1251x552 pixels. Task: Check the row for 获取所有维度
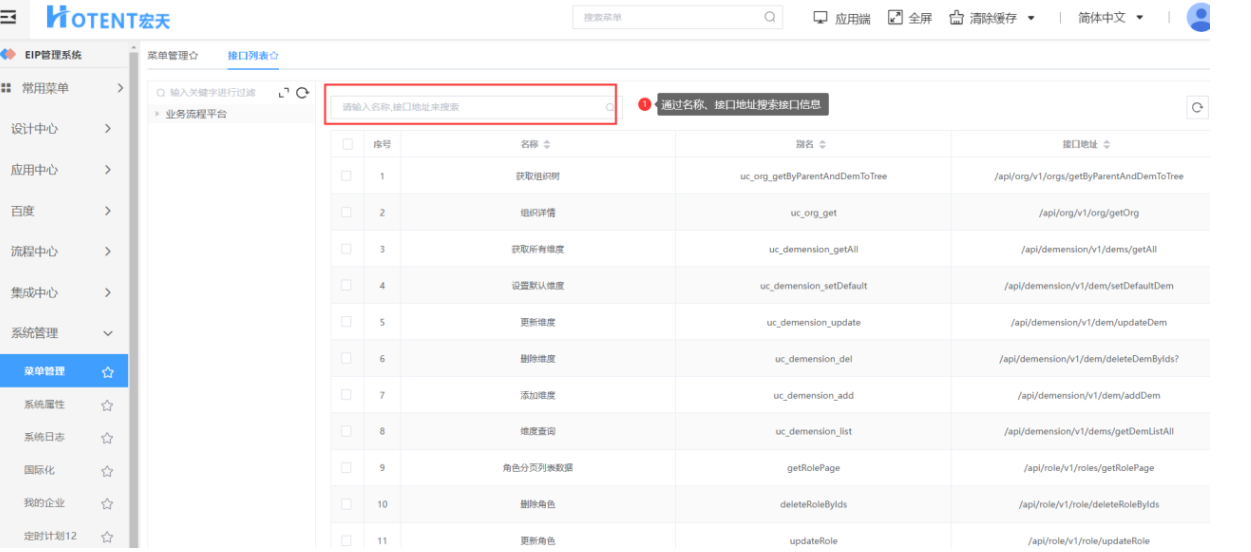click(347, 248)
